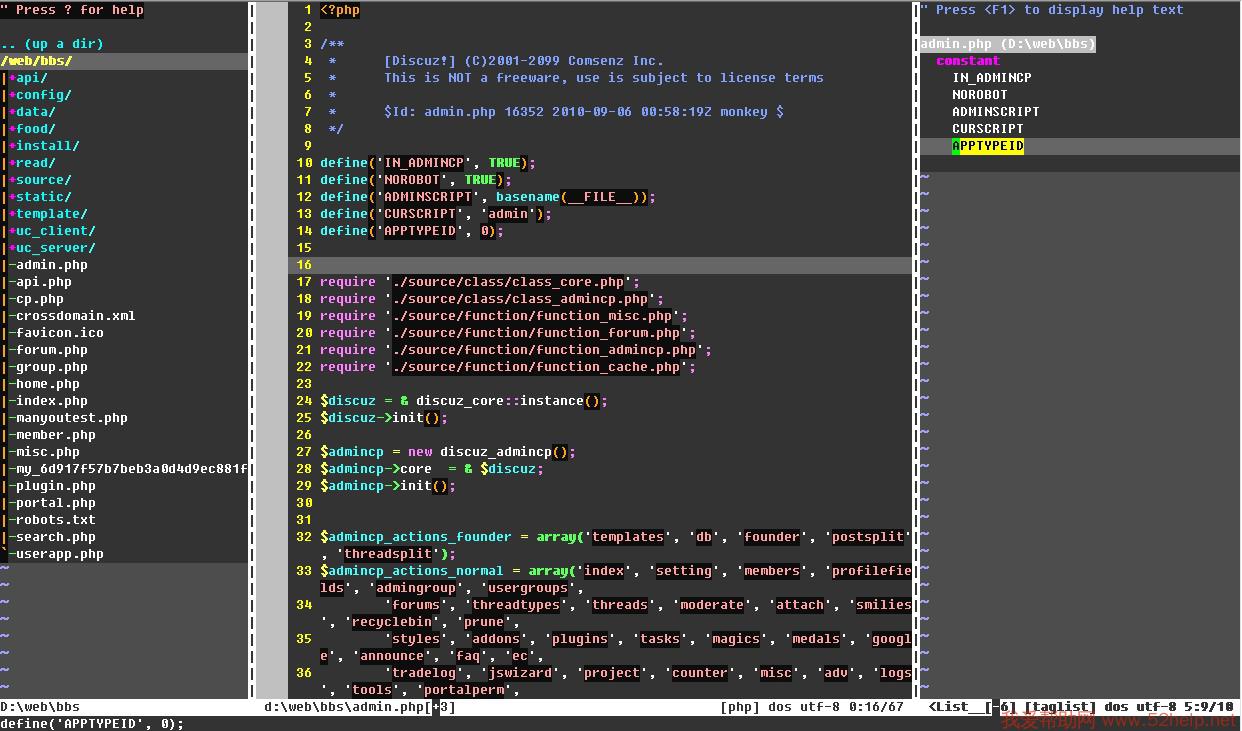Click admin.php file header in taglist
Screen dimensions: 1242x731
click(x=1007, y=44)
